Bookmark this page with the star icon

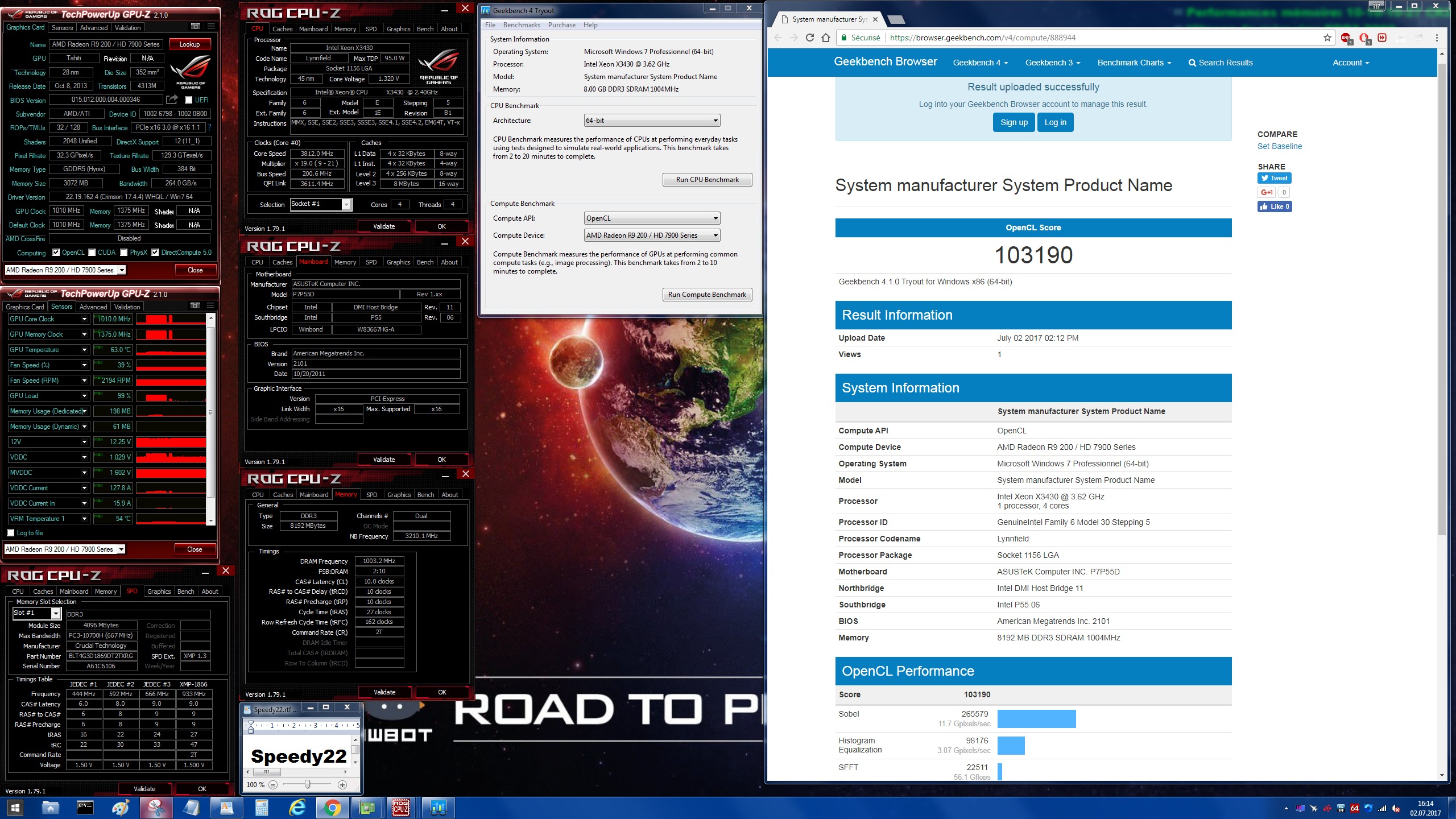coord(1327,38)
